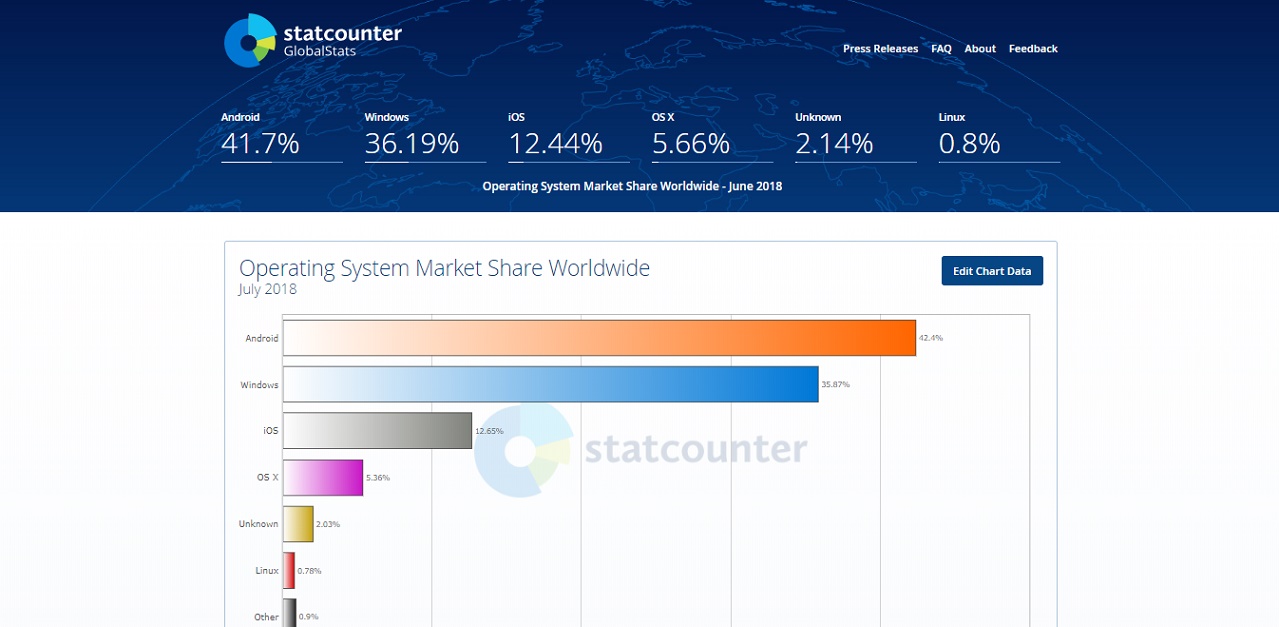Select the Windows 36.19% stat
Image resolution: width=1279 pixels, height=627 pixels.
(x=425, y=136)
